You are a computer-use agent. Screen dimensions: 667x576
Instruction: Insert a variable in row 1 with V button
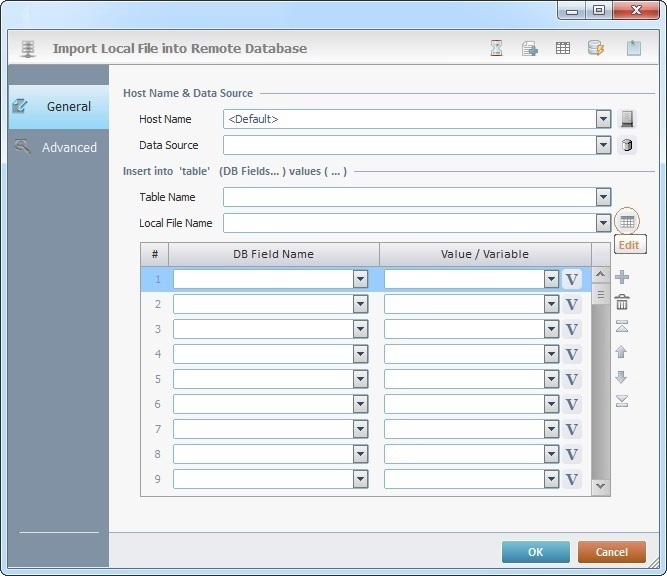(x=572, y=279)
